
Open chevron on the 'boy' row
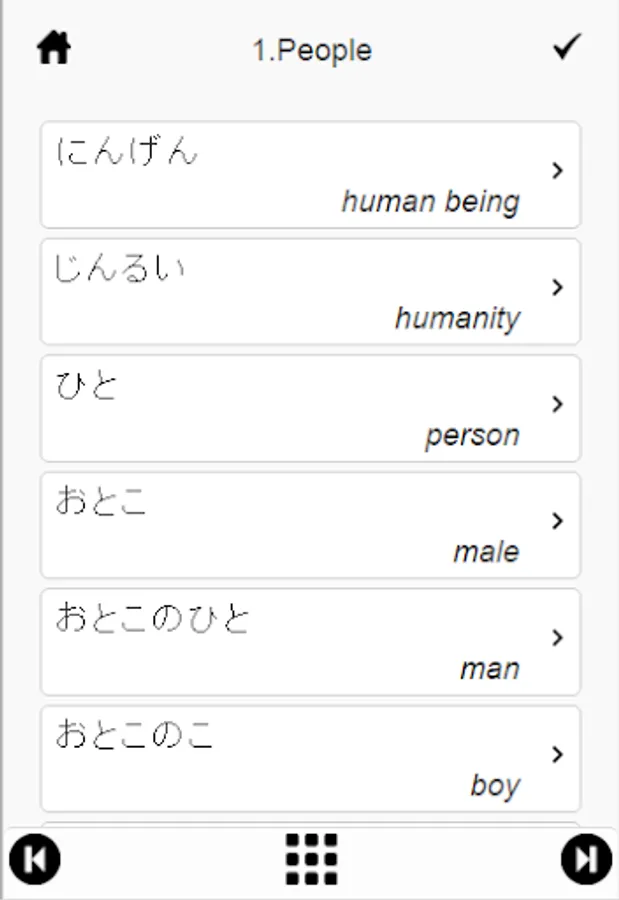click(x=557, y=754)
